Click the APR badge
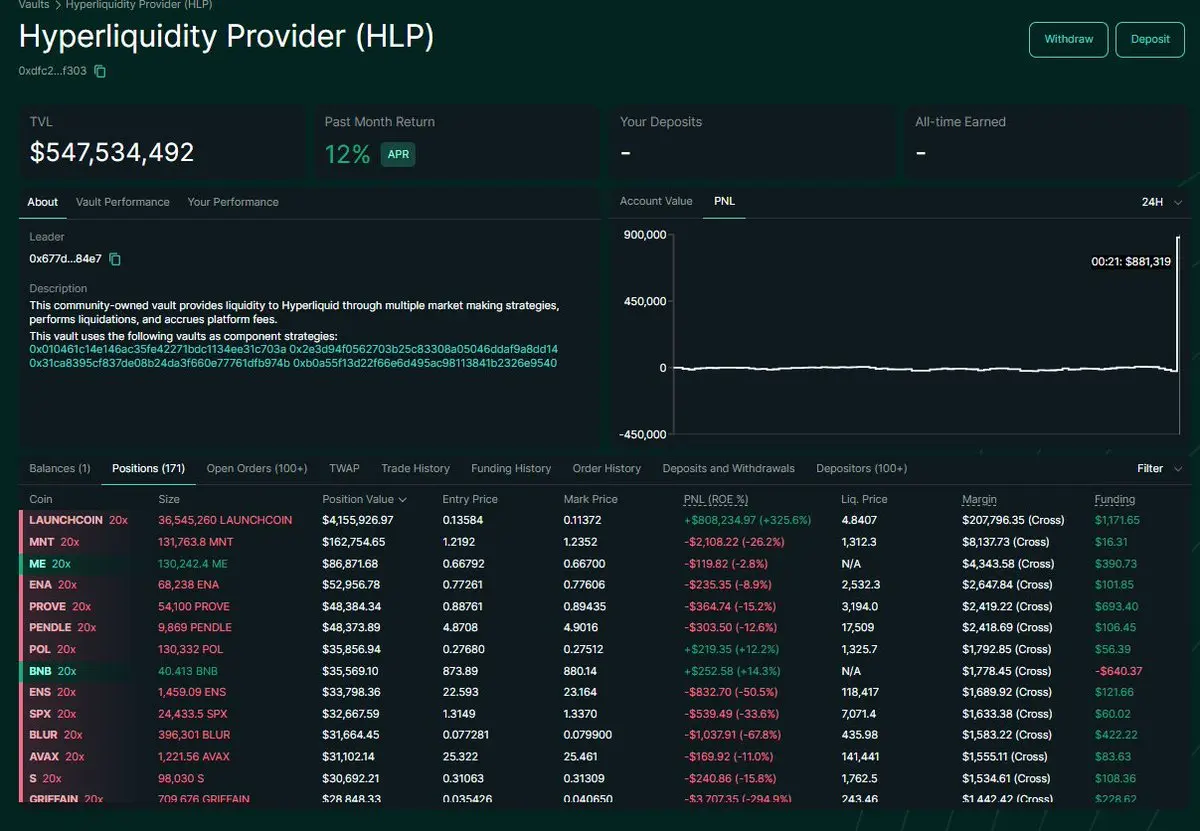 pyautogui.click(x=397, y=155)
